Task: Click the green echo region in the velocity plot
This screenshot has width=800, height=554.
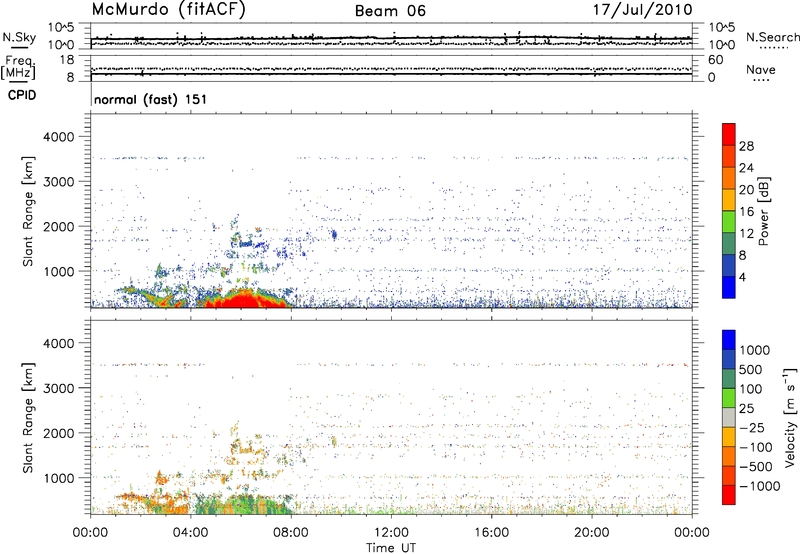Action: 245,504
